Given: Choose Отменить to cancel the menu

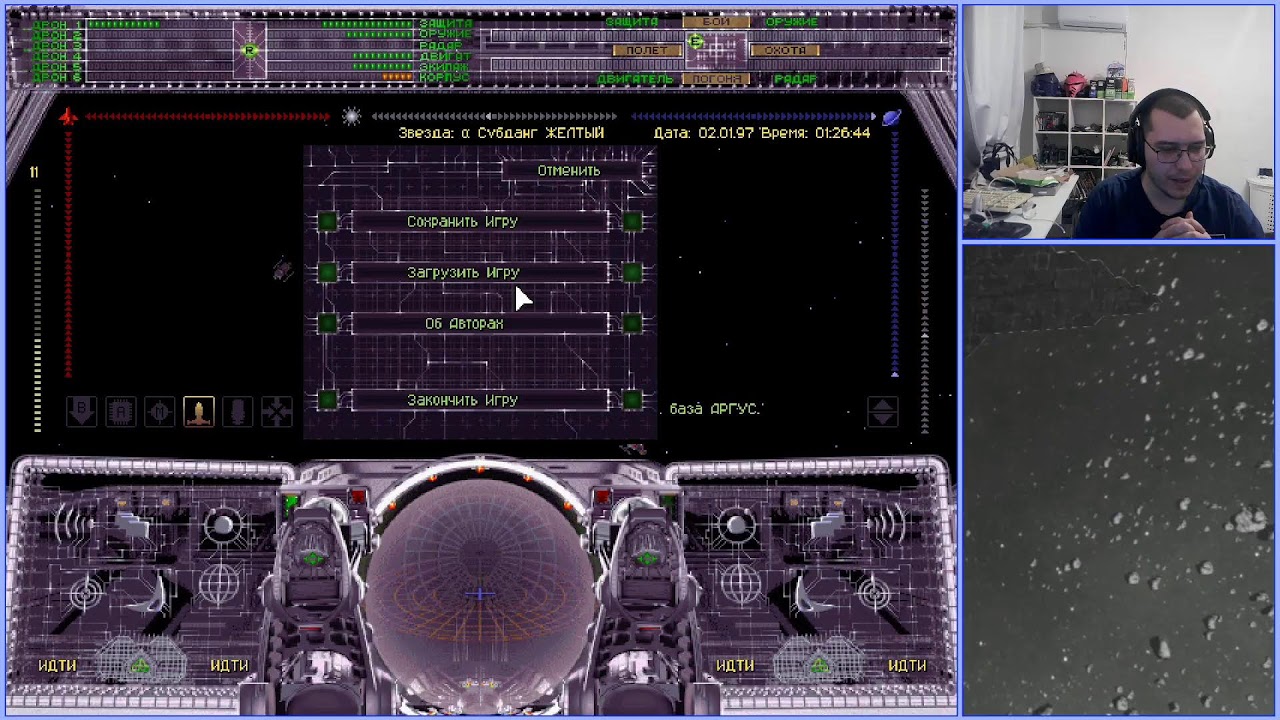Looking at the screenshot, I should click(568, 171).
